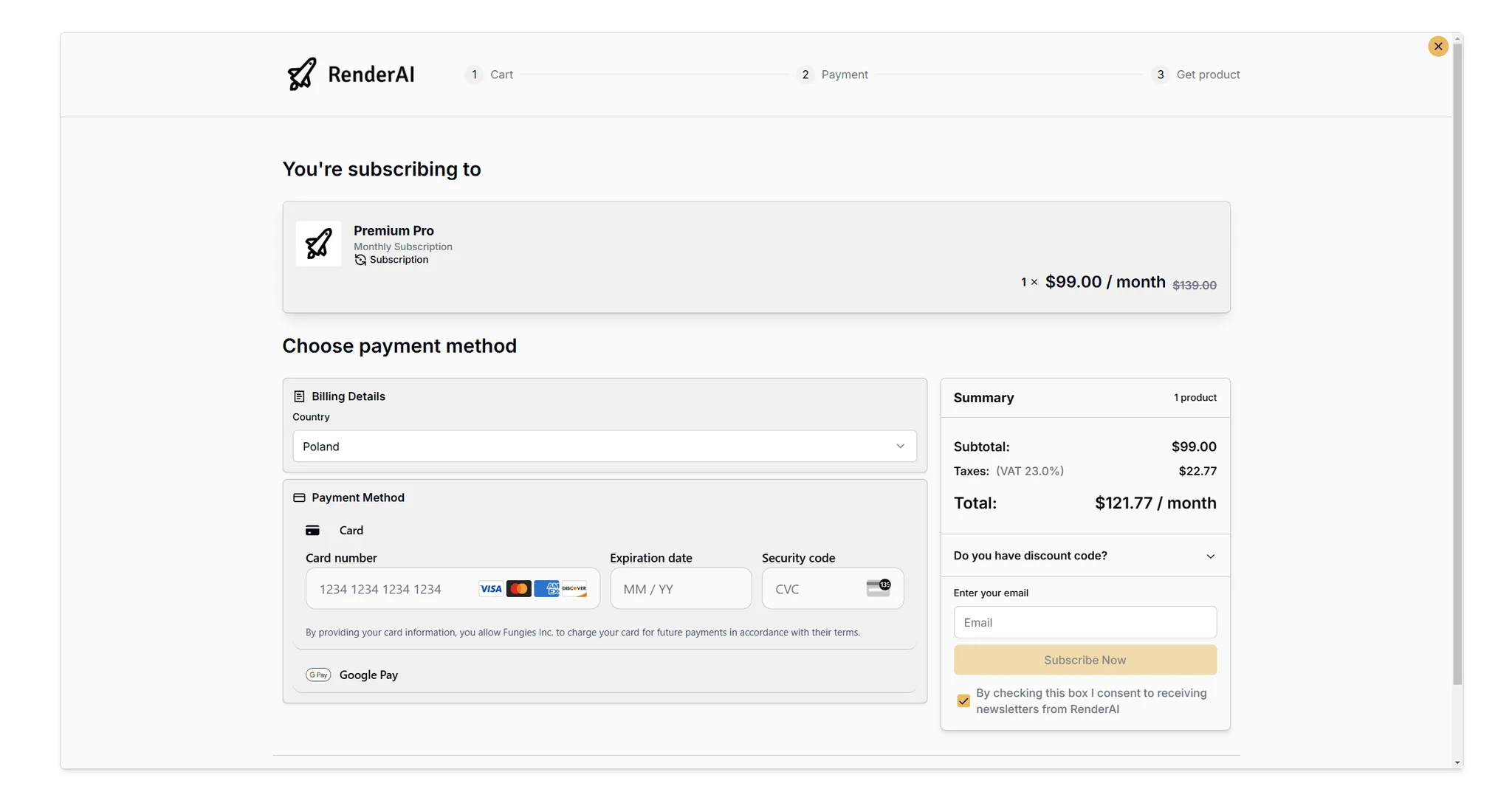Click the American Express logo
The width and height of the screenshot is (1512, 789).
[x=546, y=589]
